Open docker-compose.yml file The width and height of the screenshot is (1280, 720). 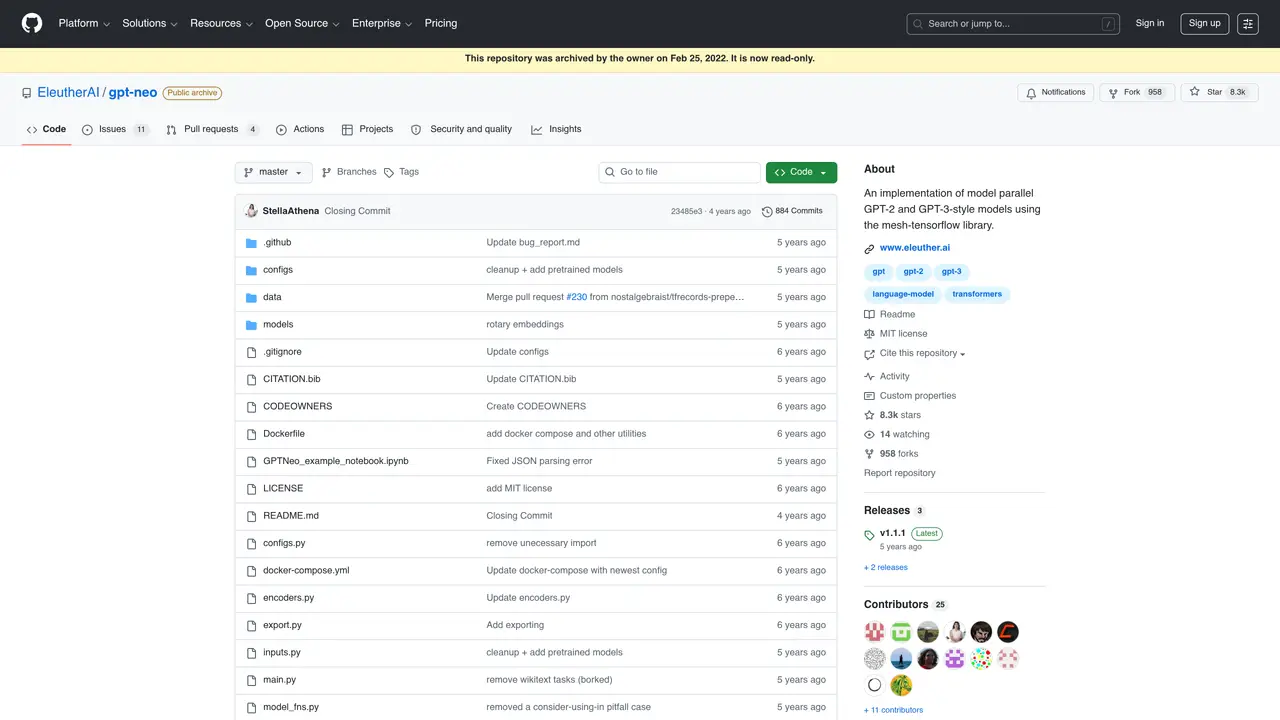pyautogui.click(x=306, y=571)
